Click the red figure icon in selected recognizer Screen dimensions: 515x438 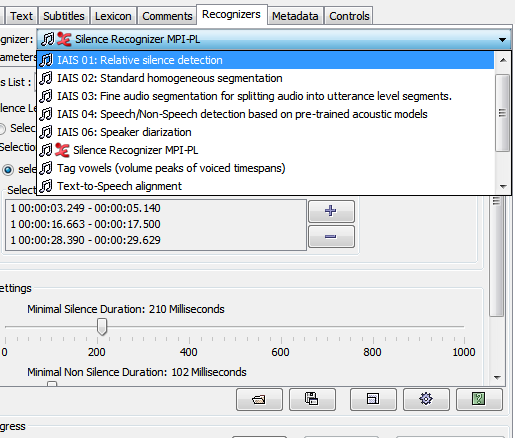coord(64,39)
